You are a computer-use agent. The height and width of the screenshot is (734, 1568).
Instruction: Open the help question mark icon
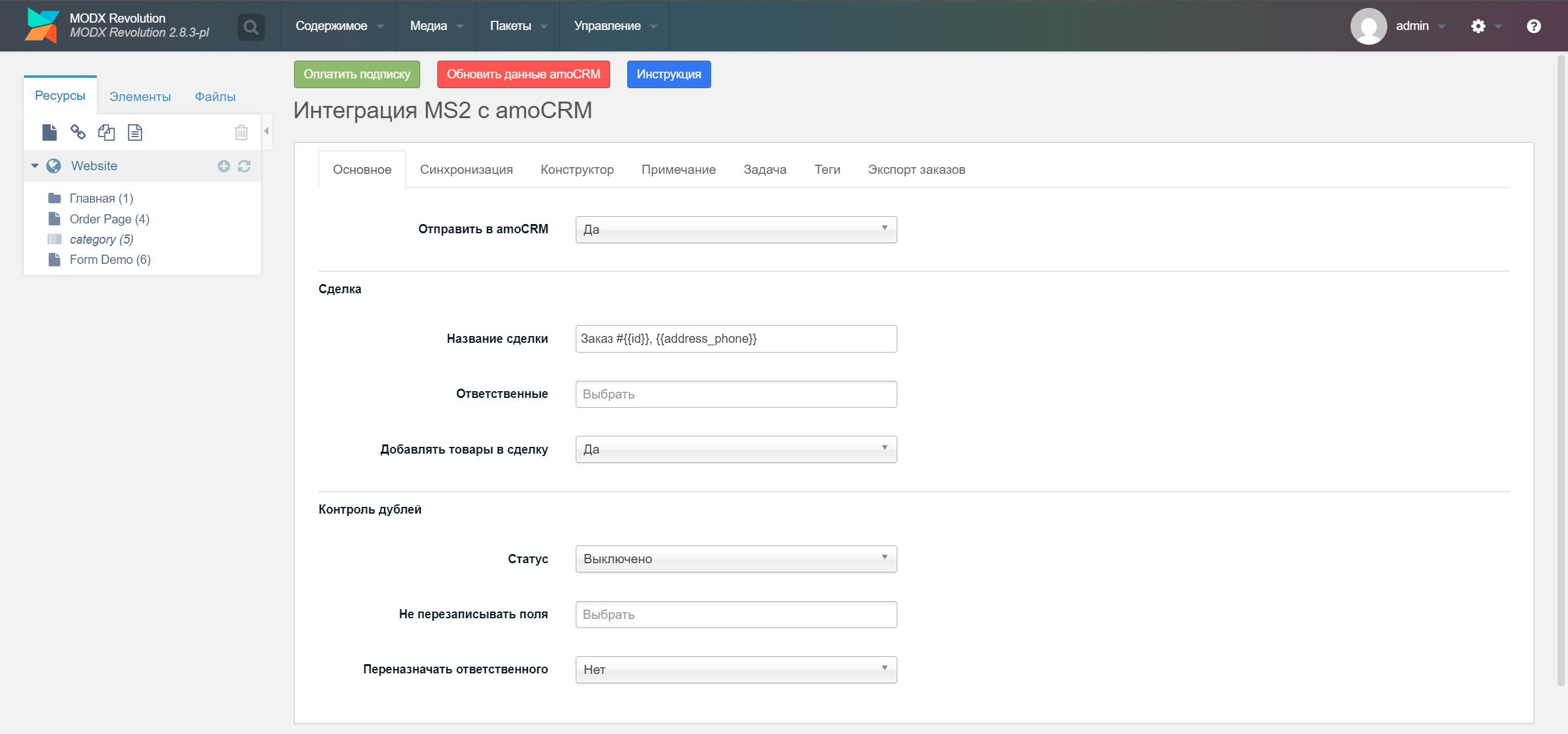tap(1533, 26)
